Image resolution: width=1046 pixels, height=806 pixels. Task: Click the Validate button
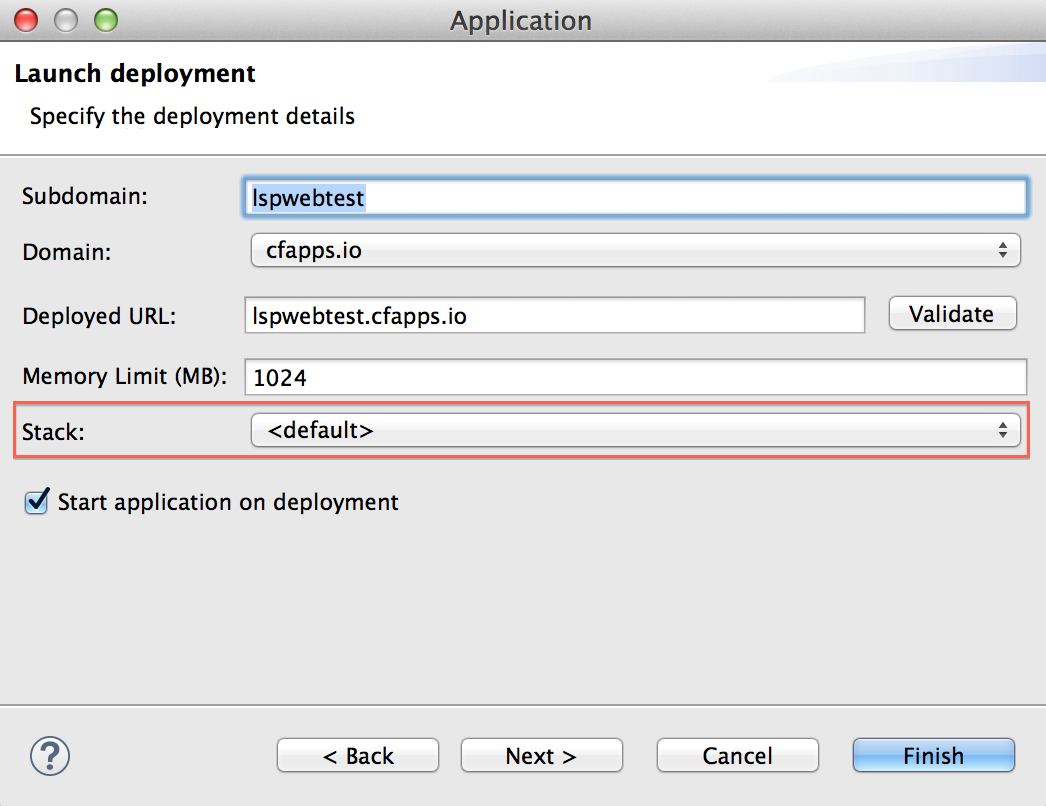click(x=952, y=314)
